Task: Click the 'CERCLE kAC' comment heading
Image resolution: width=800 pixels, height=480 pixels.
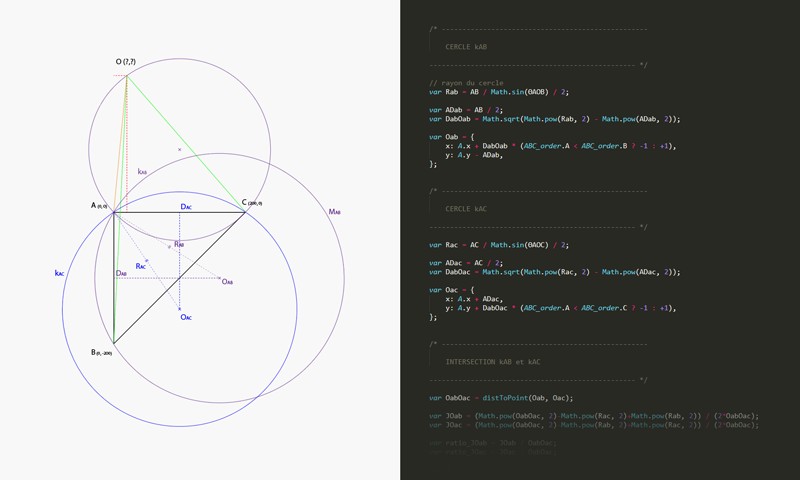Action: (466, 209)
